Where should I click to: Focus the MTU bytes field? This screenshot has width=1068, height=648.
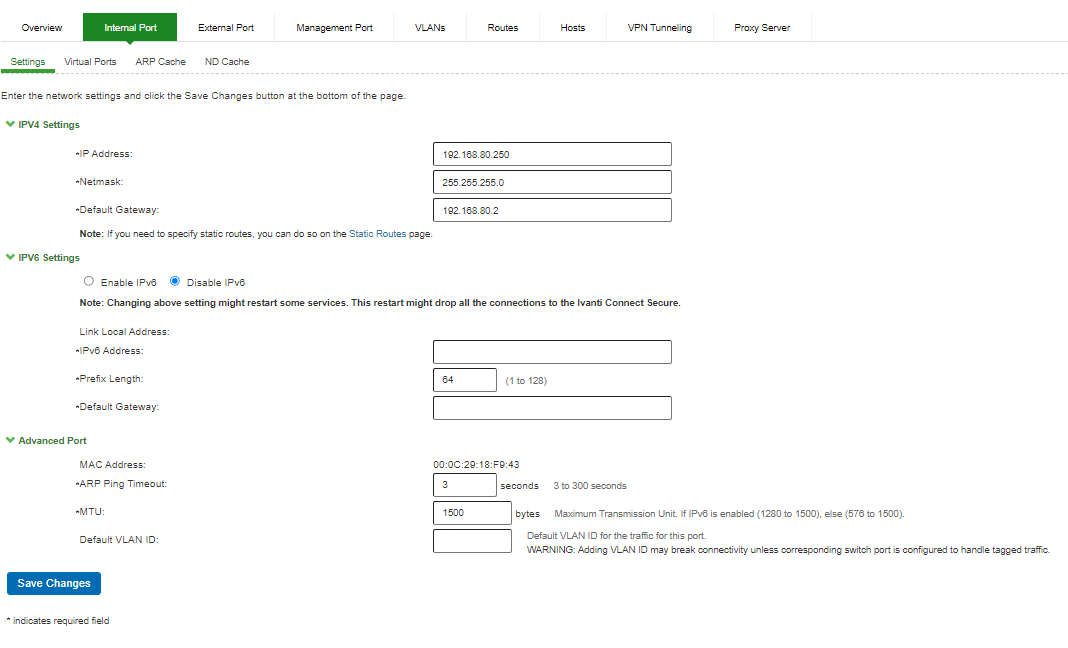472,513
